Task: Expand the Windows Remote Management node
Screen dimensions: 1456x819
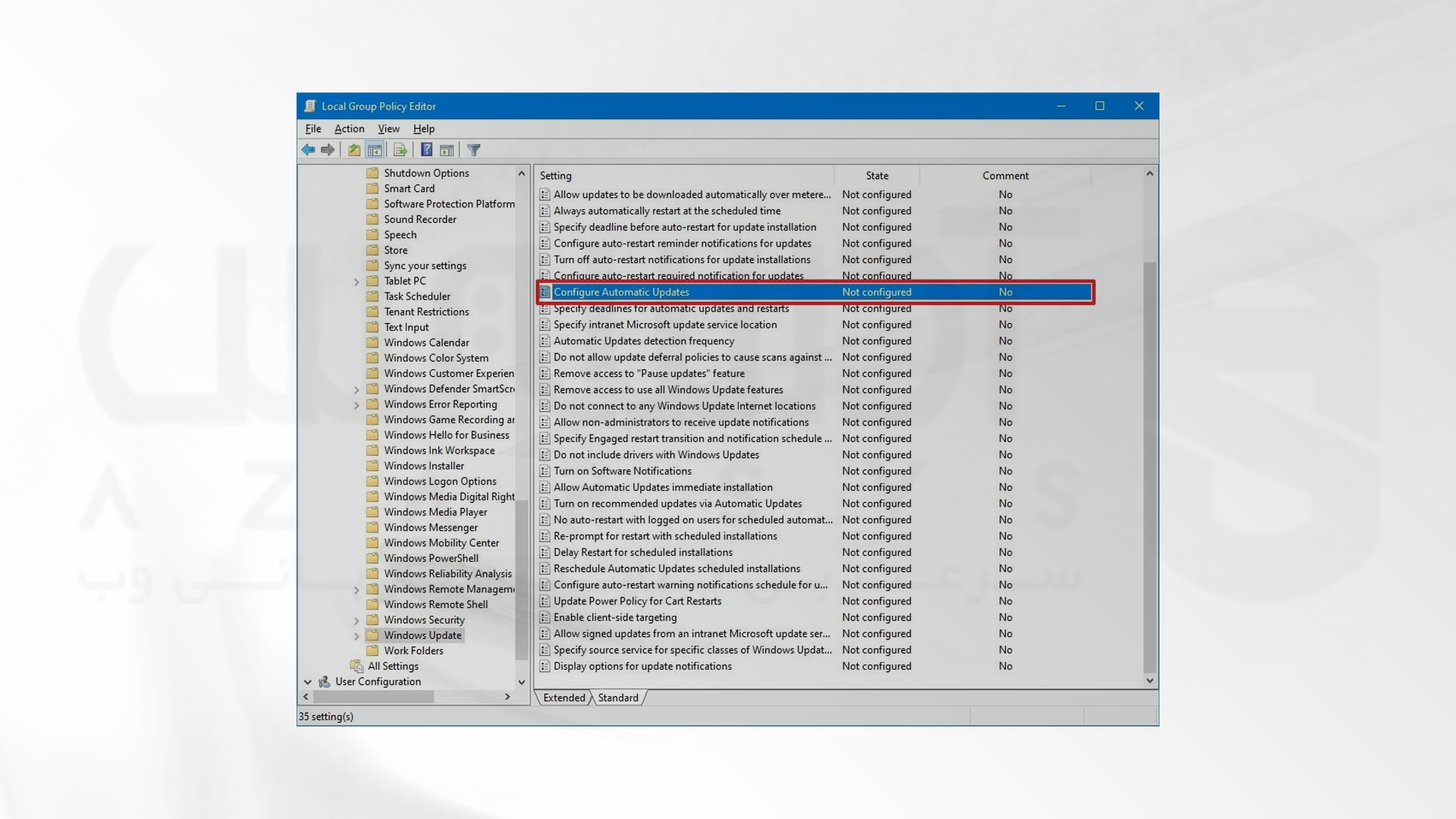Action: (x=356, y=590)
